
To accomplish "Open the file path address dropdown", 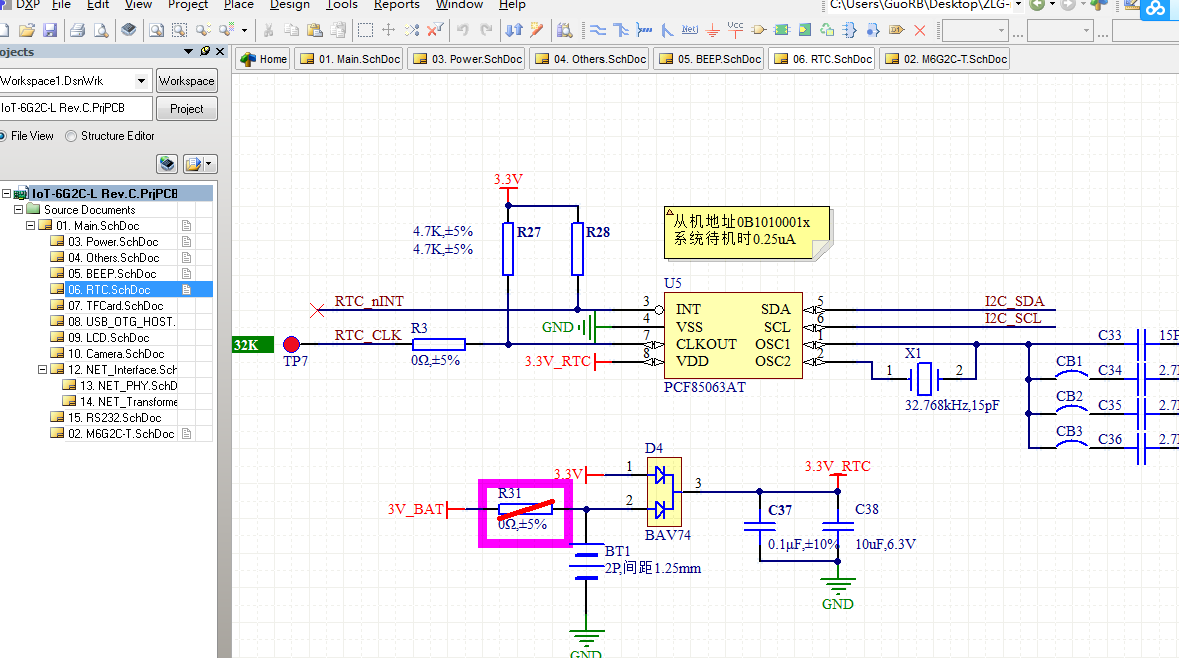I will pos(1018,5).
